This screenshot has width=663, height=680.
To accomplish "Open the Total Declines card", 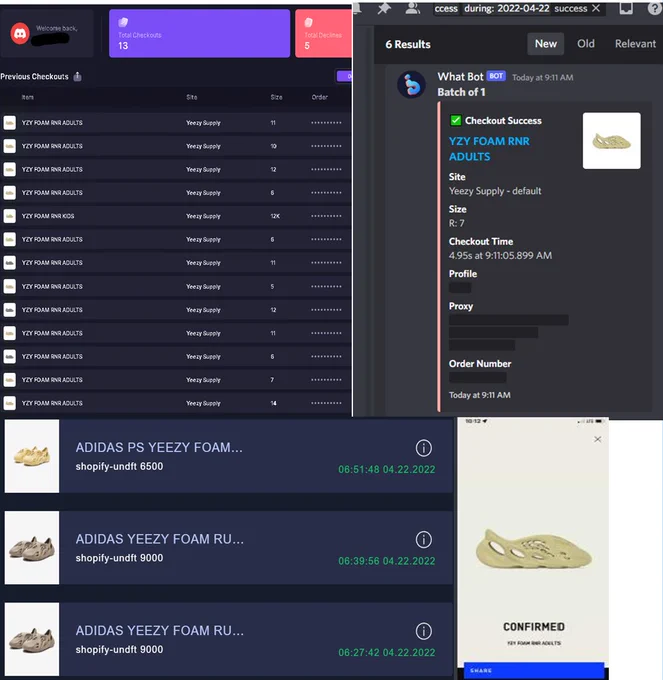I will tap(323, 33).
